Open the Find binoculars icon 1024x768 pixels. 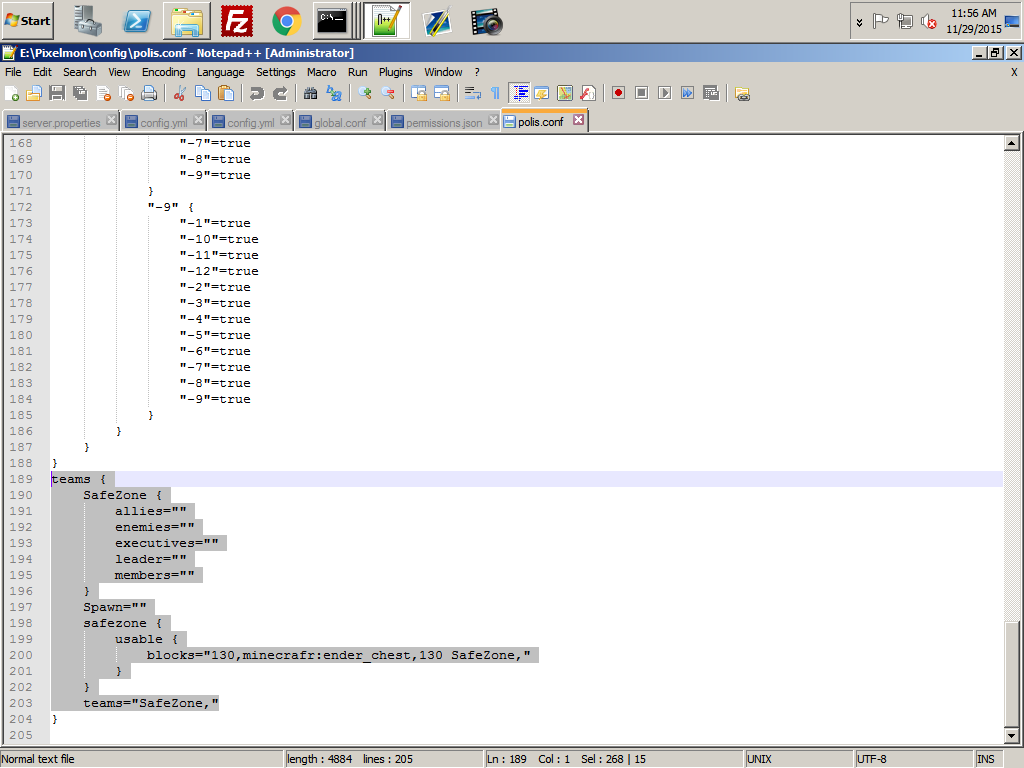(x=311, y=94)
